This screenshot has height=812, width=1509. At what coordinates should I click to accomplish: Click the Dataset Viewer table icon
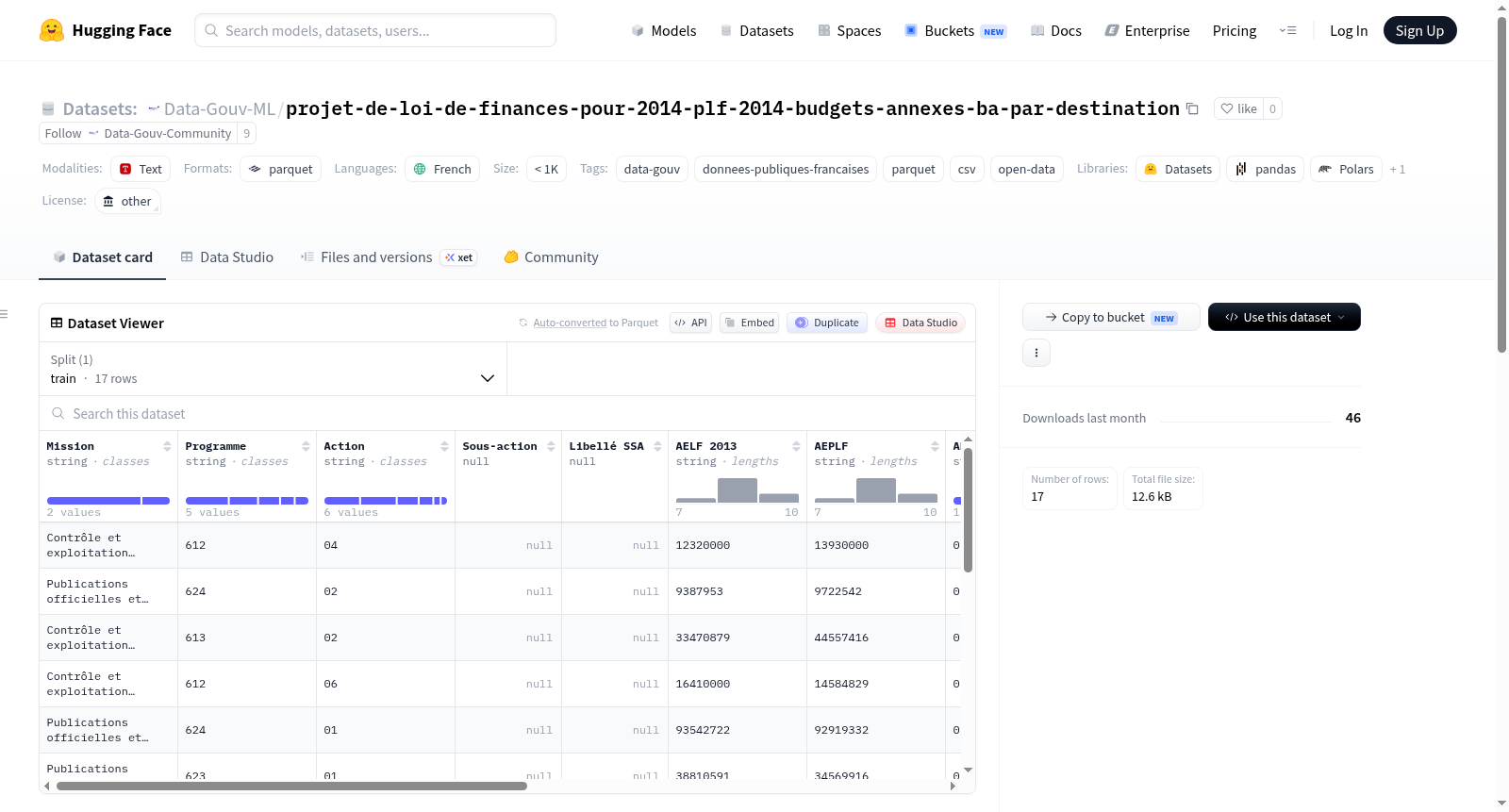click(57, 323)
